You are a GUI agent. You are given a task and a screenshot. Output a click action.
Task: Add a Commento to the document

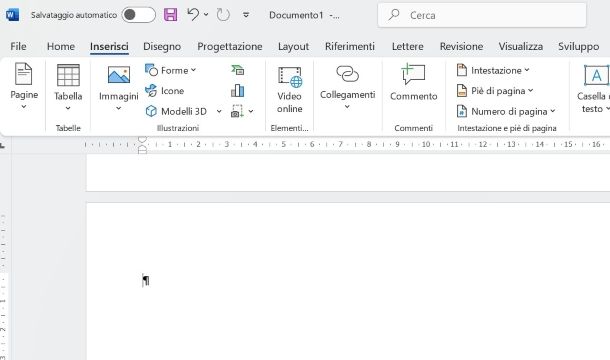[x=414, y=83]
